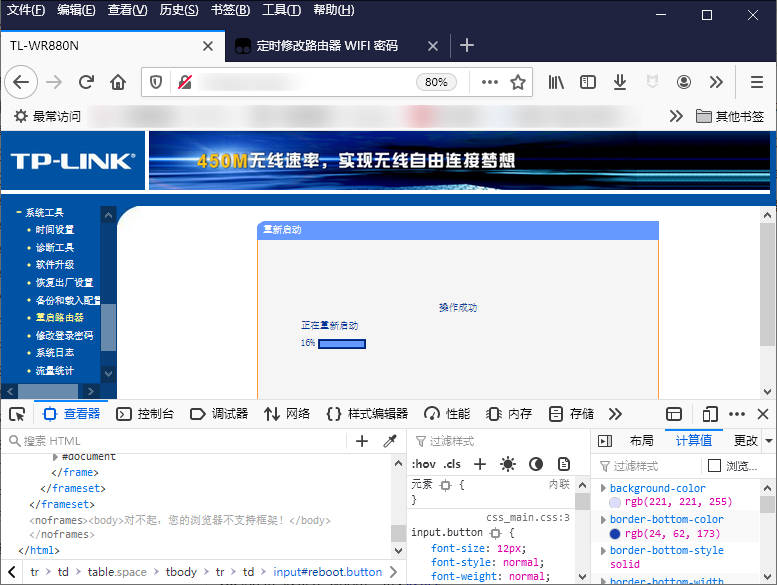This screenshot has width=777, height=585.
Task: Open the 工具 menu
Action: pos(281,9)
